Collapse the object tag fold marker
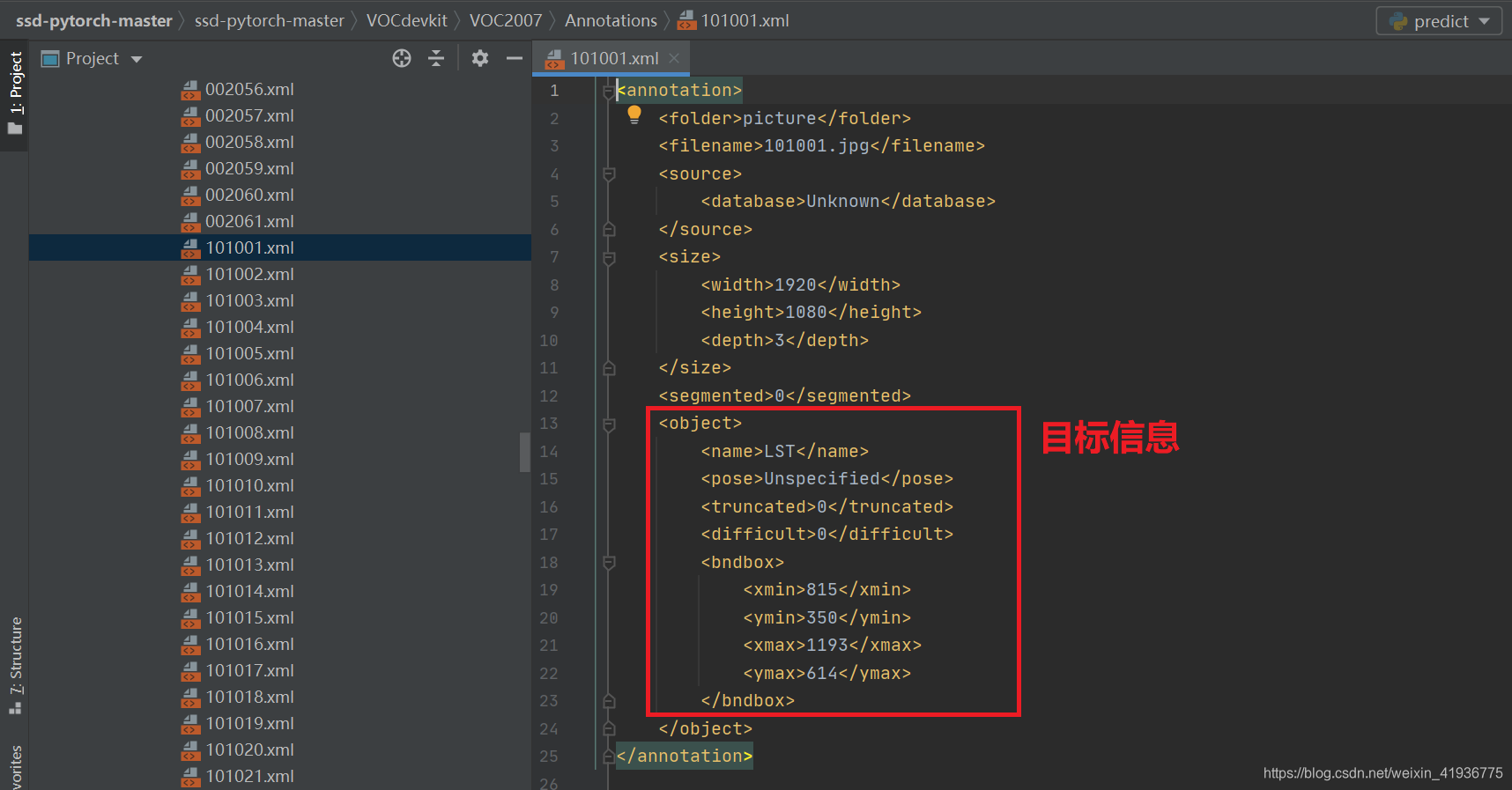1512x790 pixels. click(x=609, y=424)
